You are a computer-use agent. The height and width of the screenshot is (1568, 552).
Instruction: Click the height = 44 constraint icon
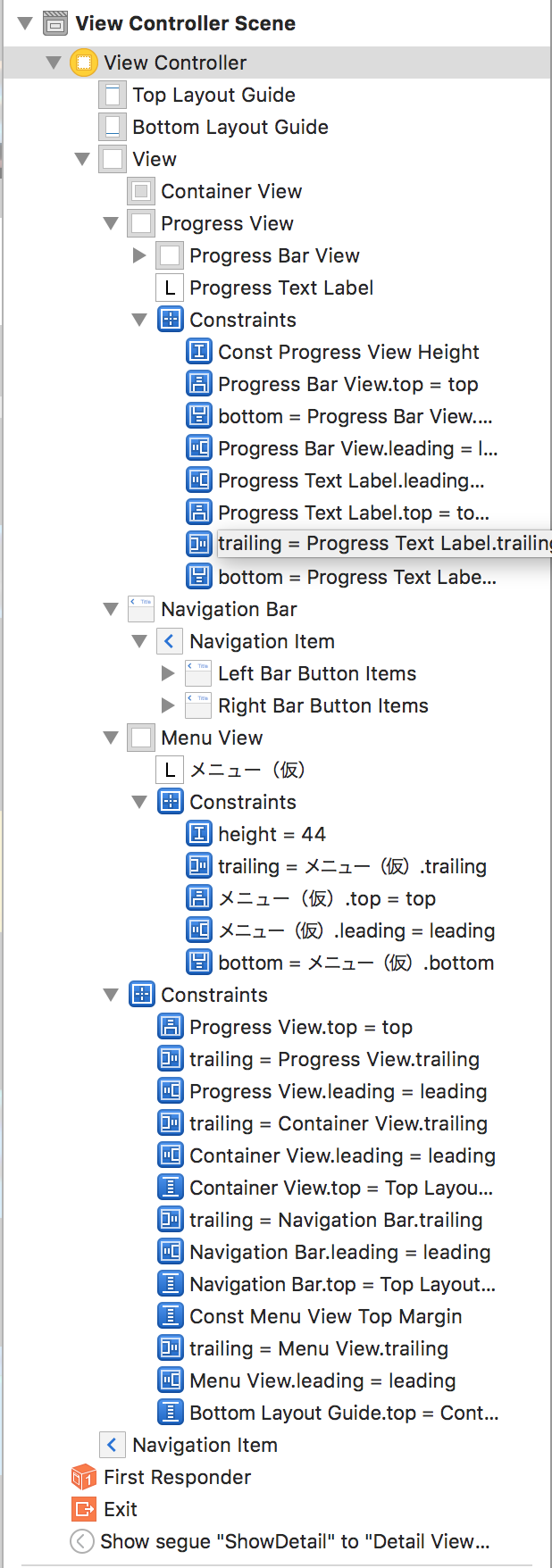click(x=198, y=834)
